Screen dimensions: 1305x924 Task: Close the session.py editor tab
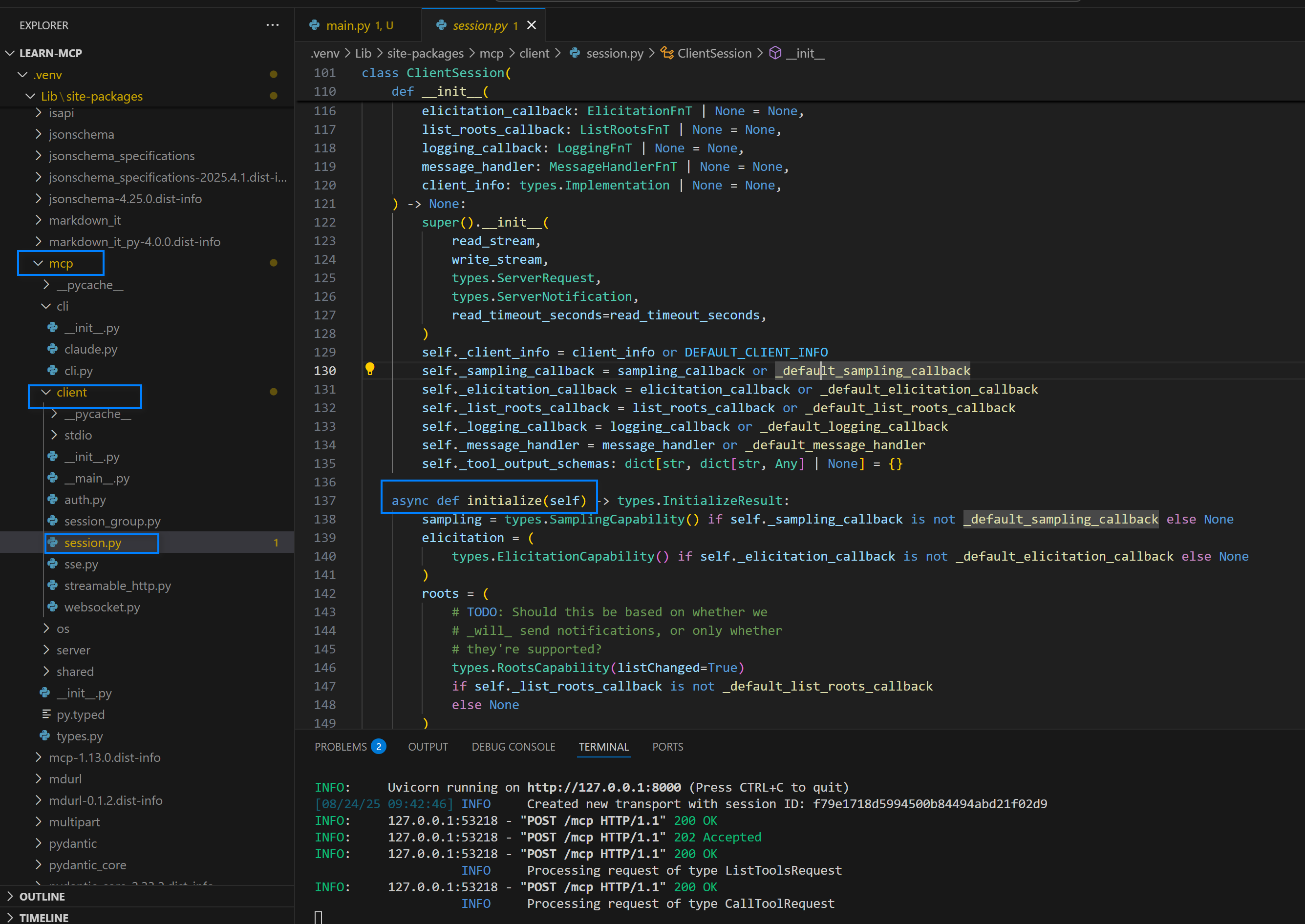532,25
